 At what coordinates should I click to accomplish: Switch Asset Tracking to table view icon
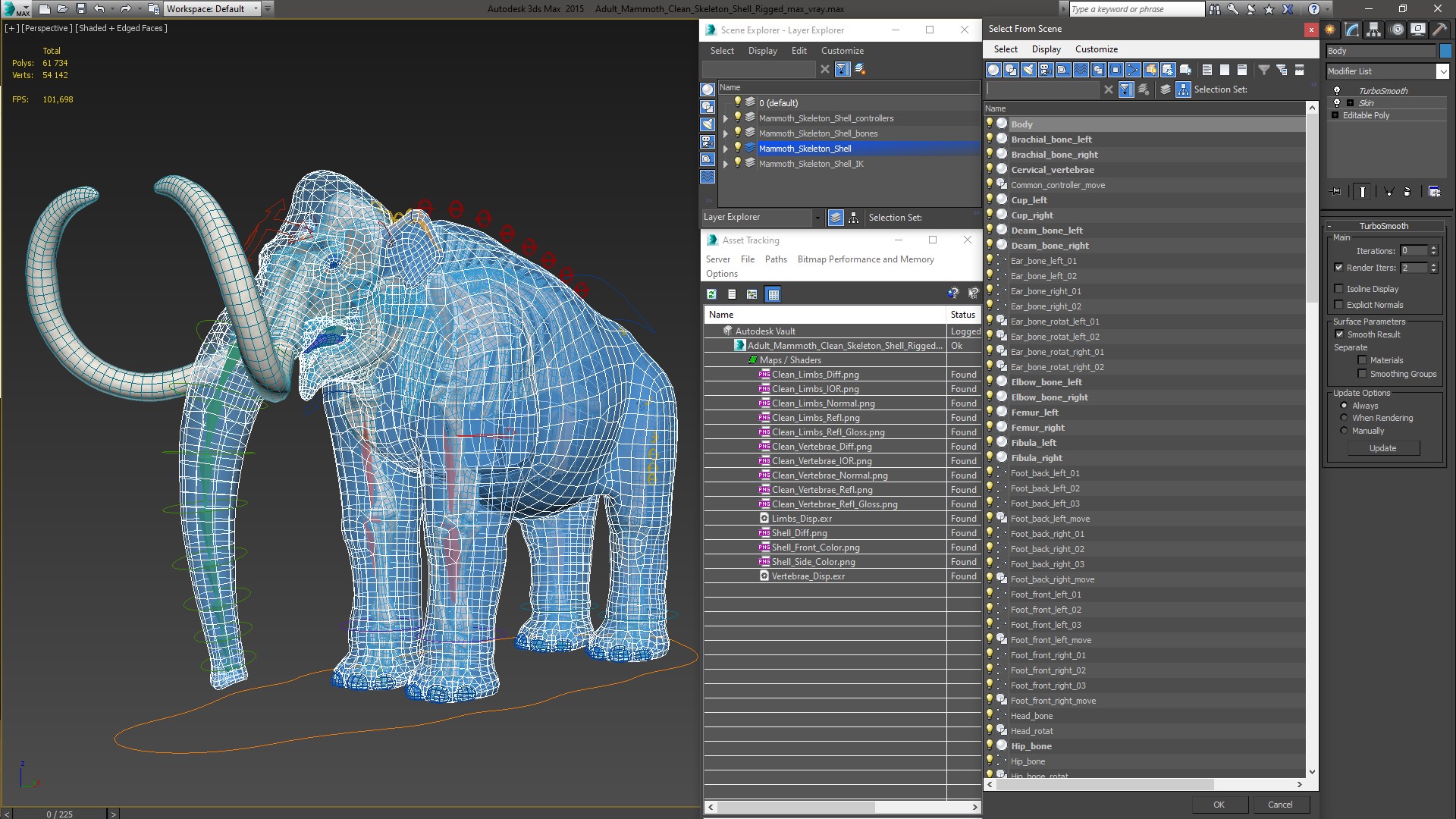tap(773, 294)
